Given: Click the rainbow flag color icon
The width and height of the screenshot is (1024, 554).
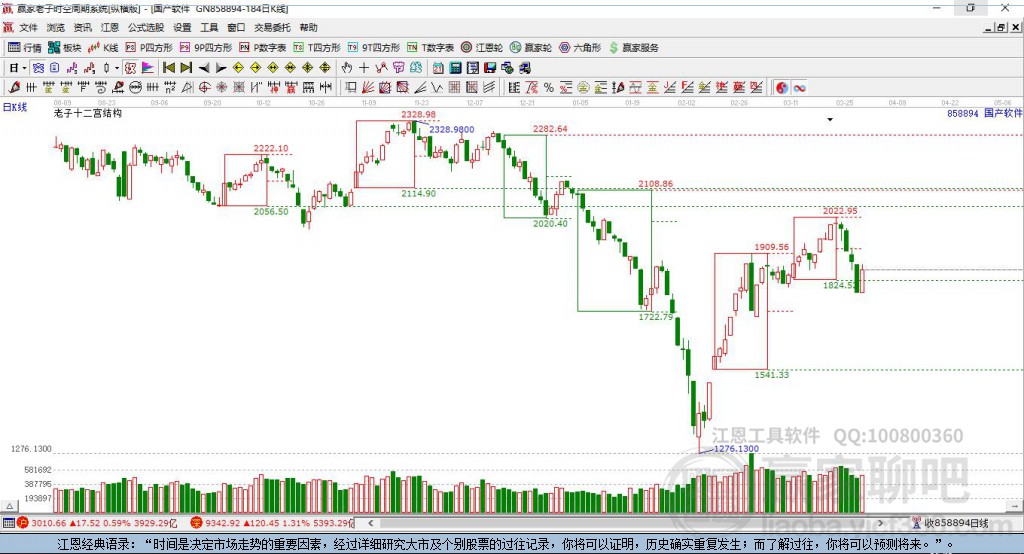Looking at the screenshot, I should point(148,68).
